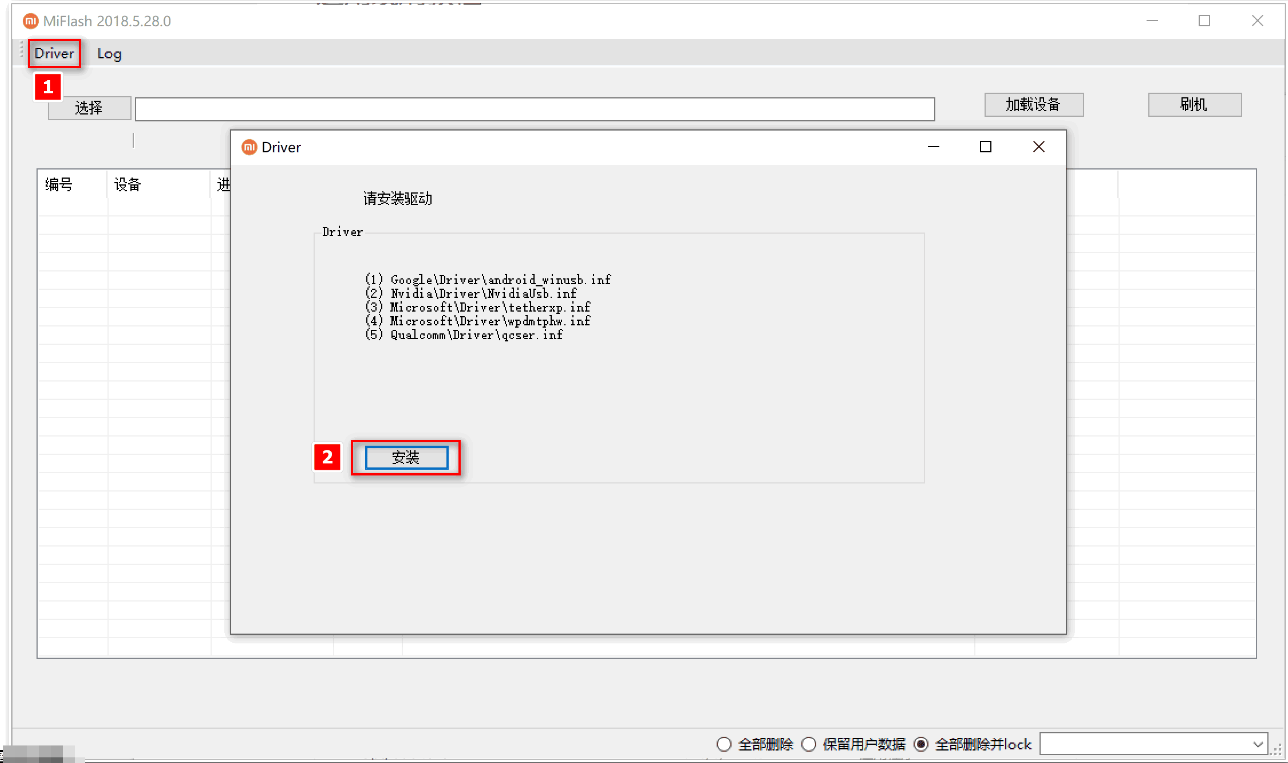Image resolution: width=1288 pixels, height=763 pixels.
Task: Click the 选择 button
Action: point(89,108)
